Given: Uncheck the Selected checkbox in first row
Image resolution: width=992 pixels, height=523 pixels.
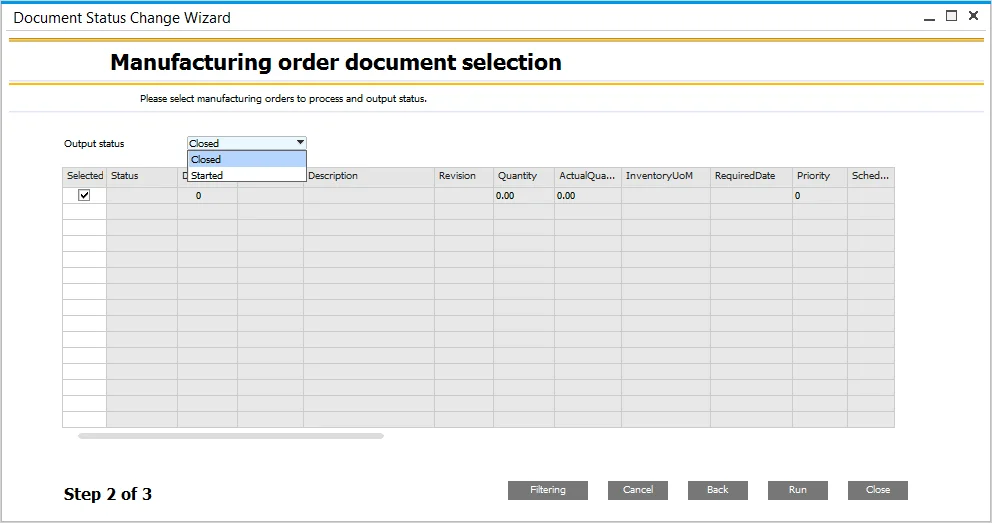Looking at the screenshot, I should click(x=84, y=196).
